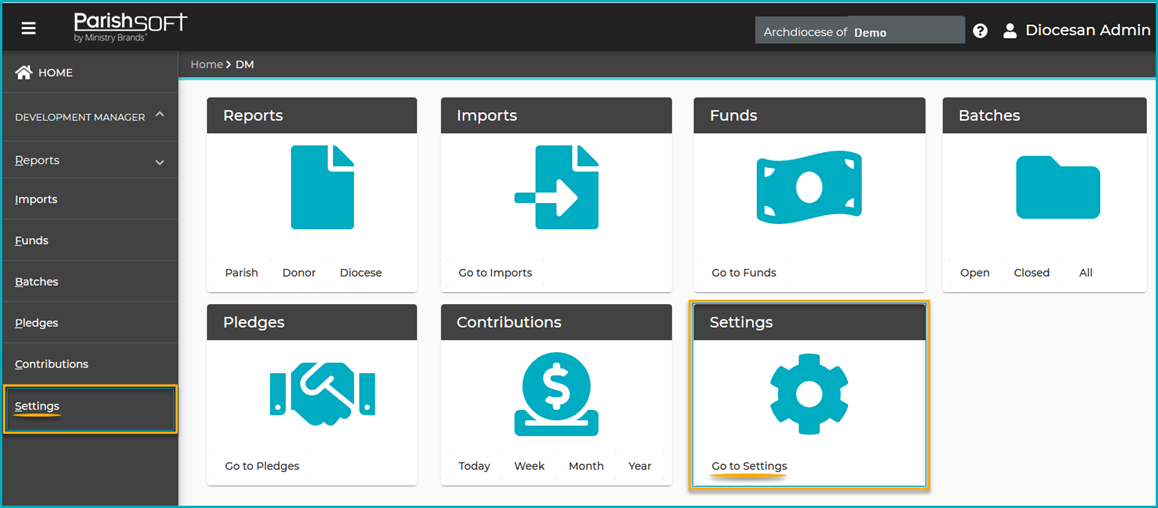Image resolution: width=1158 pixels, height=508 pixels.
Task: View Month contributions
Action: 586,467
